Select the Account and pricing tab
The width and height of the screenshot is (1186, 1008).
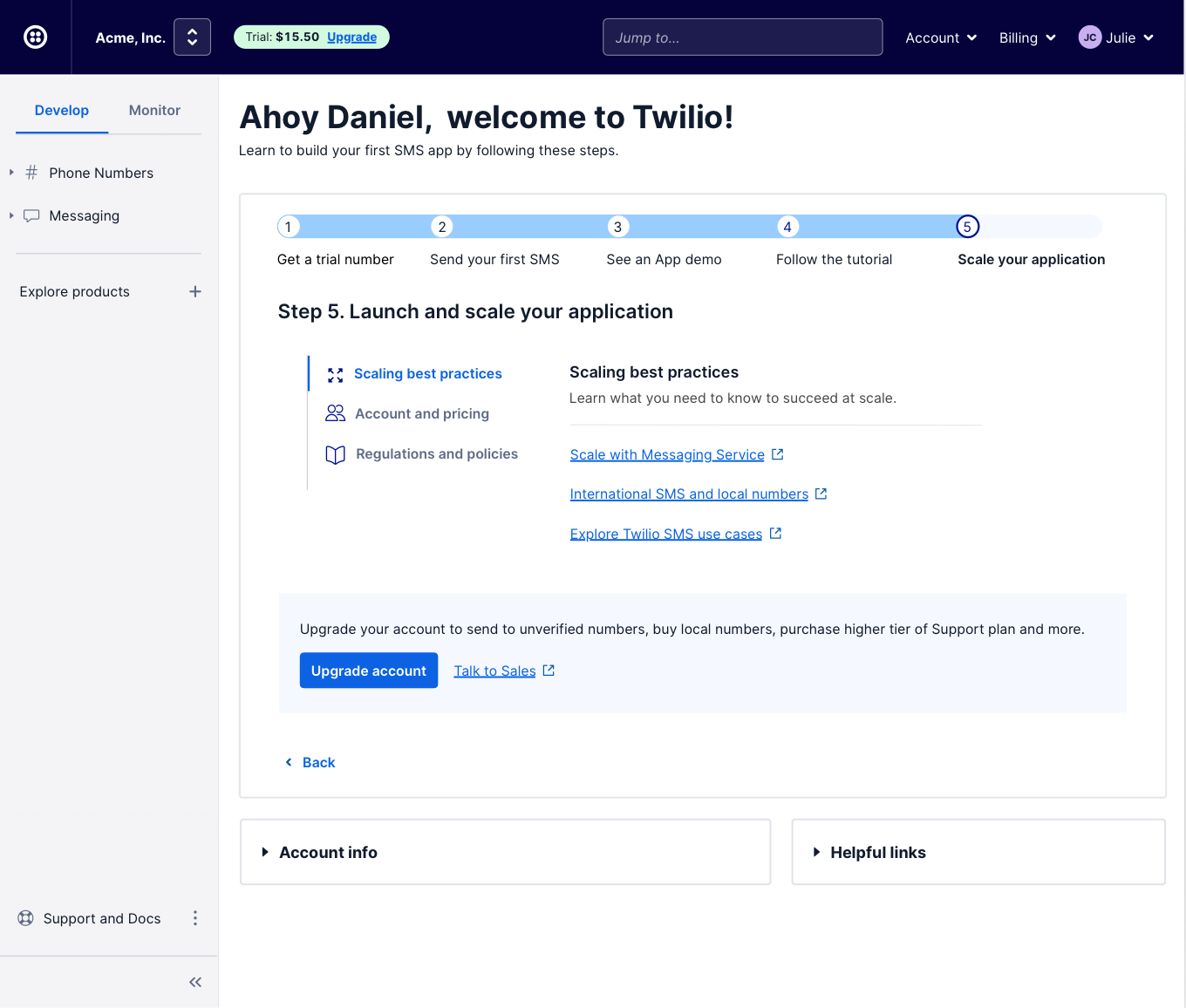[422, 414]
